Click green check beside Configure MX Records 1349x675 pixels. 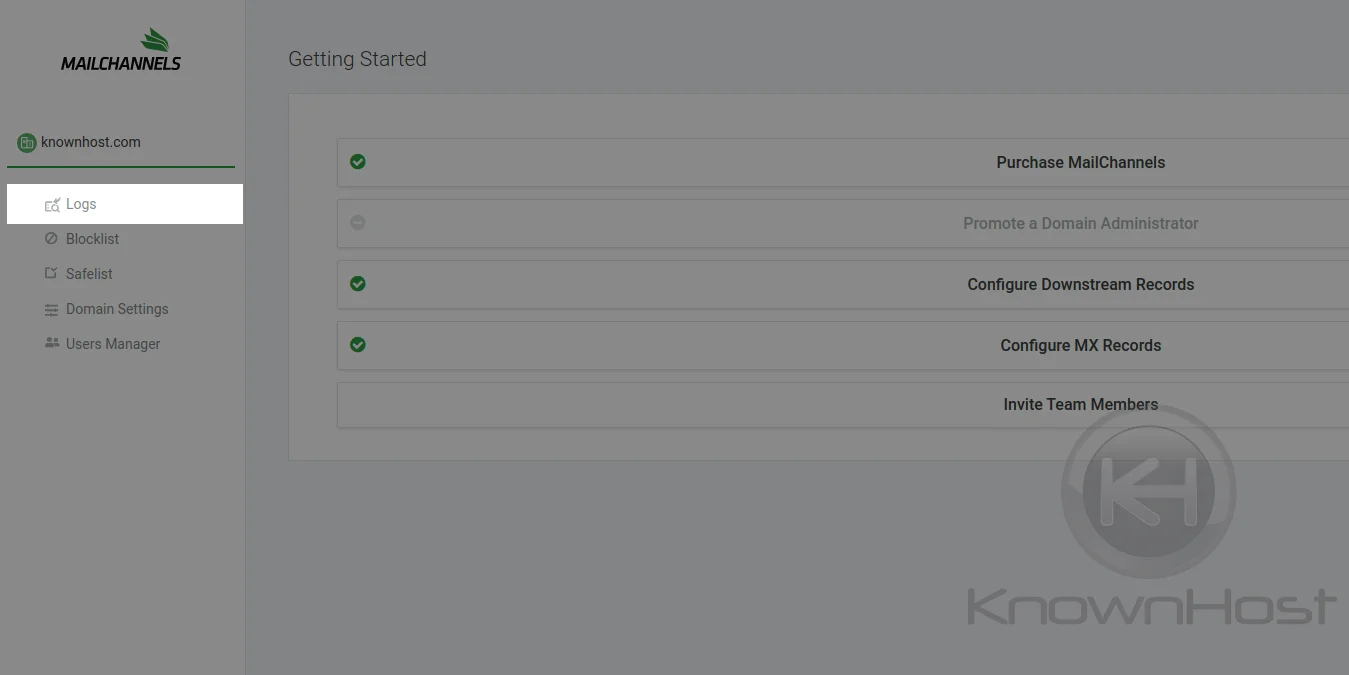(358, 345)
